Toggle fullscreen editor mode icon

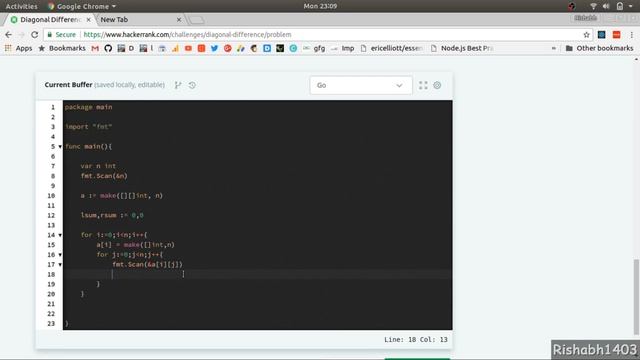click(423, 85)
